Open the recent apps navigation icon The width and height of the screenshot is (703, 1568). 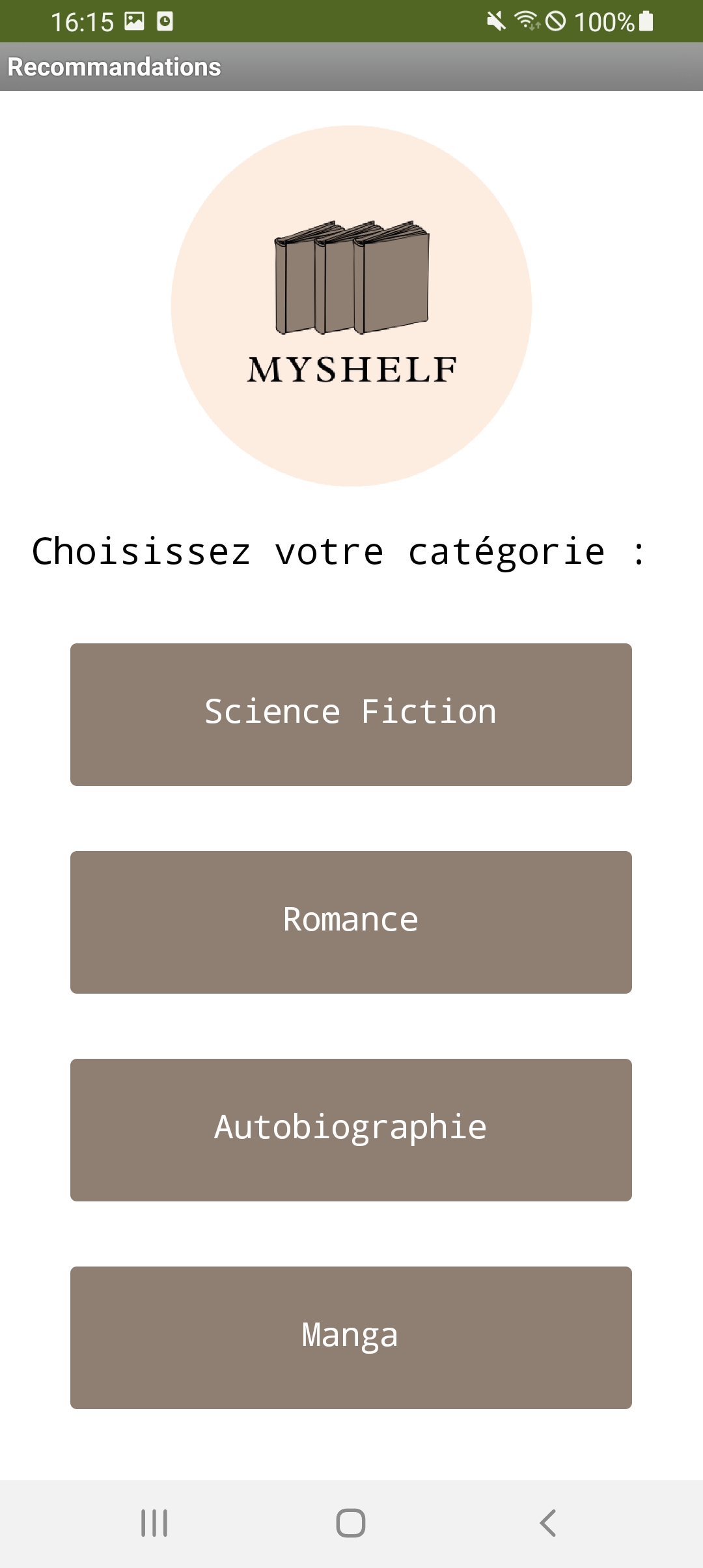pyautogui.click(x=154, y=1523)
